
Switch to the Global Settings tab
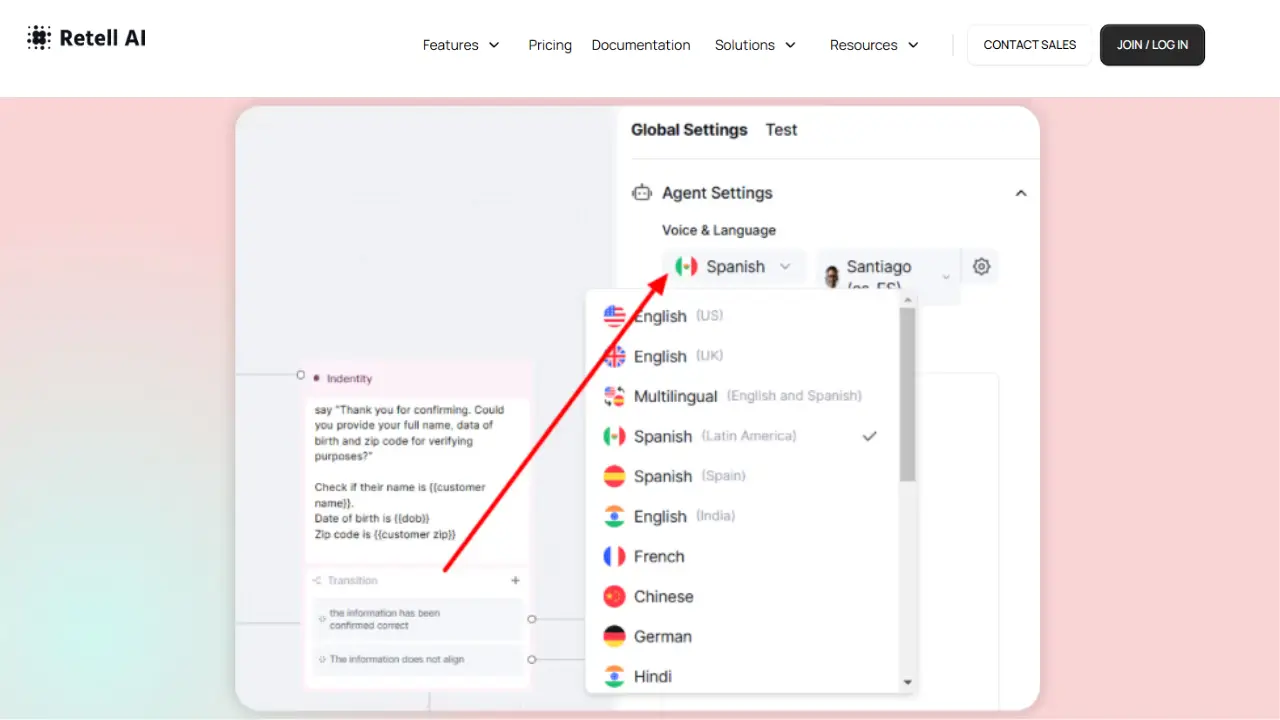pos(689,130)
